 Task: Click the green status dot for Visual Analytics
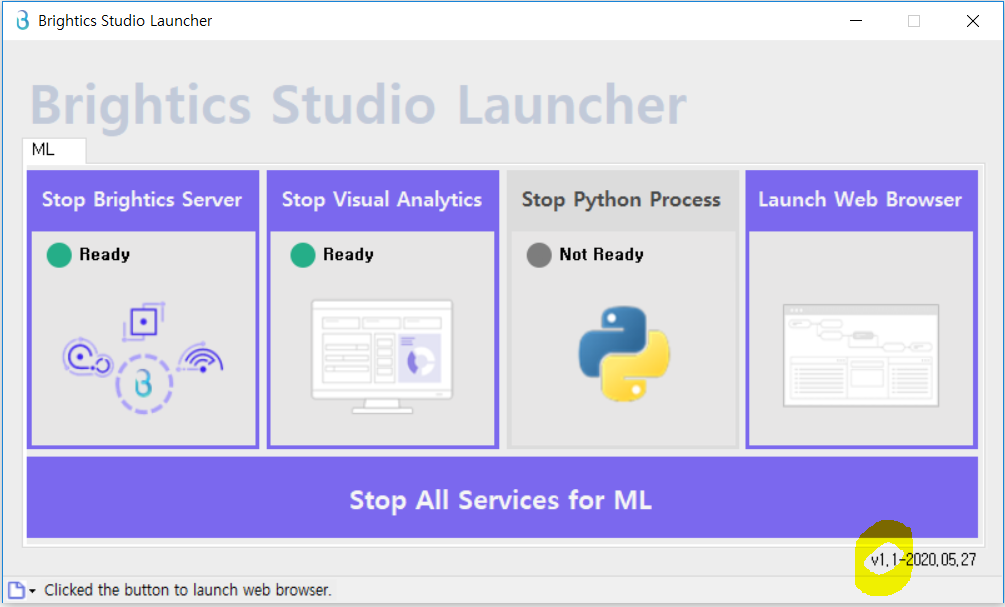[x=303, y=255]
